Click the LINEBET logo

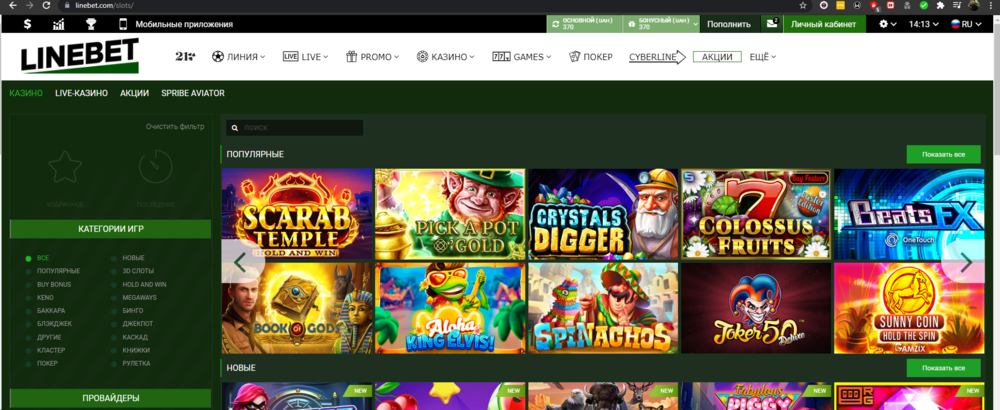(80, 55)
